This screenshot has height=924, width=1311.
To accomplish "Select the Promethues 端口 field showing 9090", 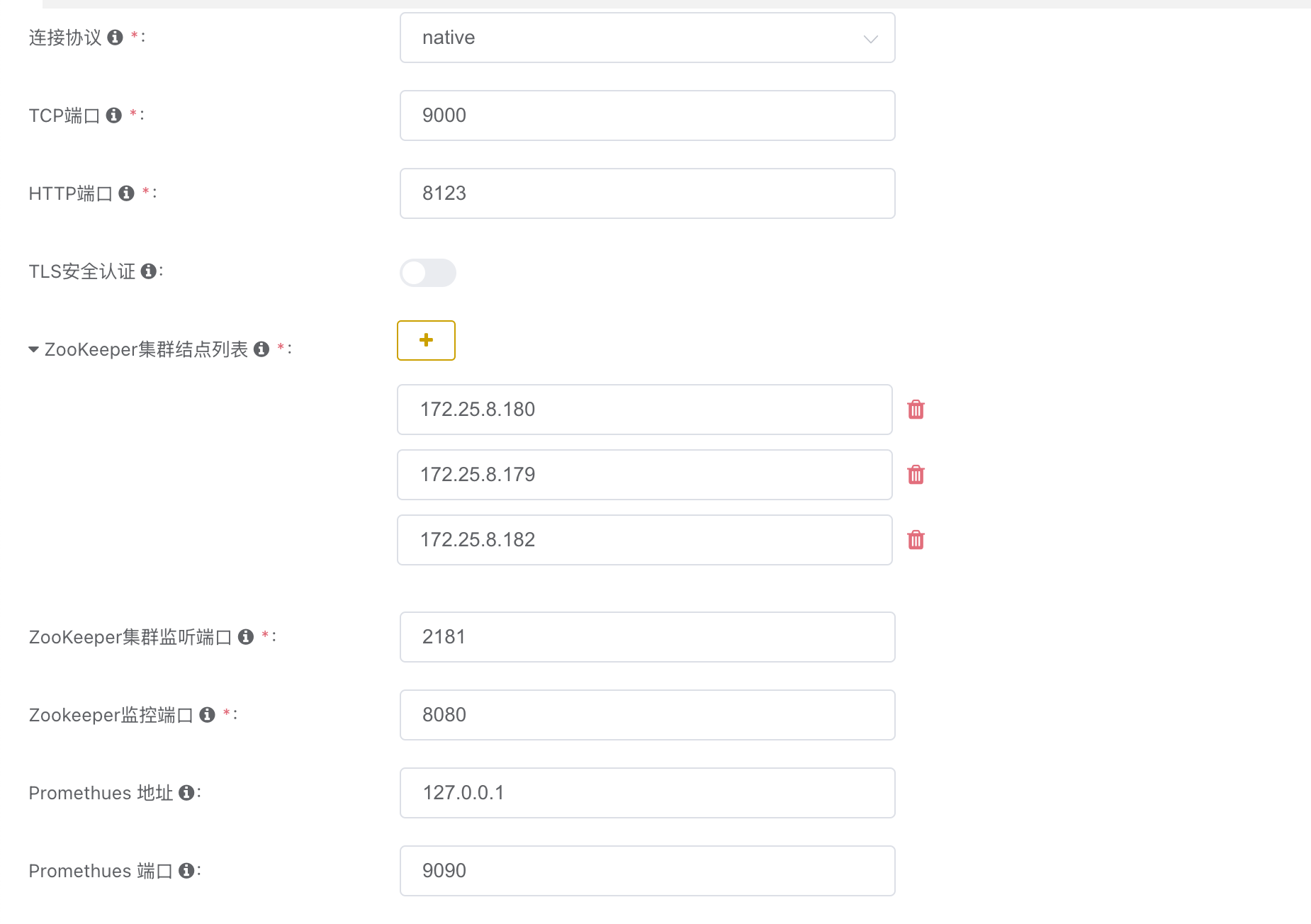I will [646, 871].
